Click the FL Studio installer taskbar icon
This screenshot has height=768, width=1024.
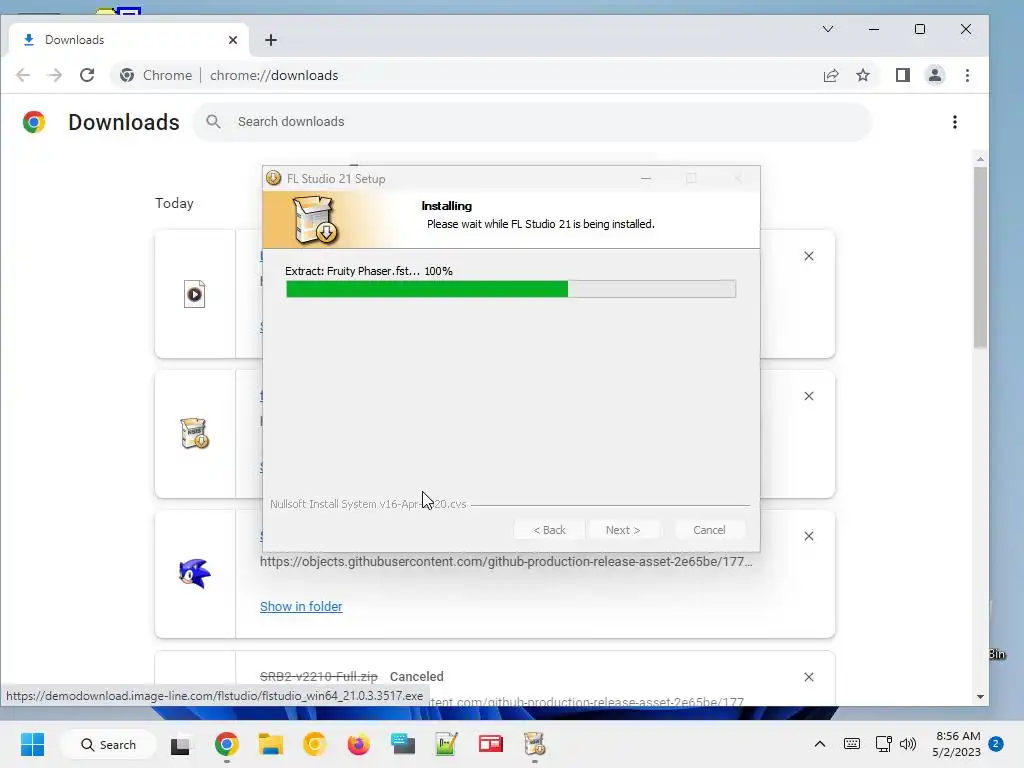click(534, 744)
